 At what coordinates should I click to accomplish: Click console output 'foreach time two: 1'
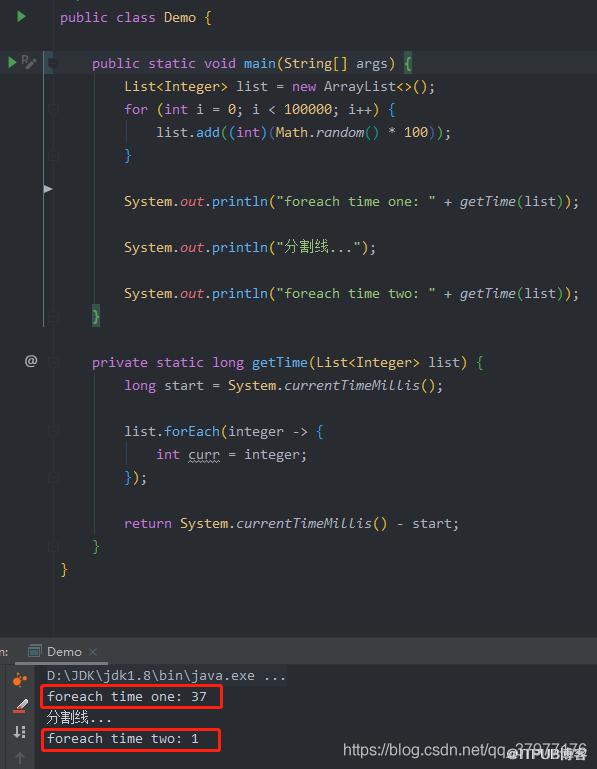point(123,739)
